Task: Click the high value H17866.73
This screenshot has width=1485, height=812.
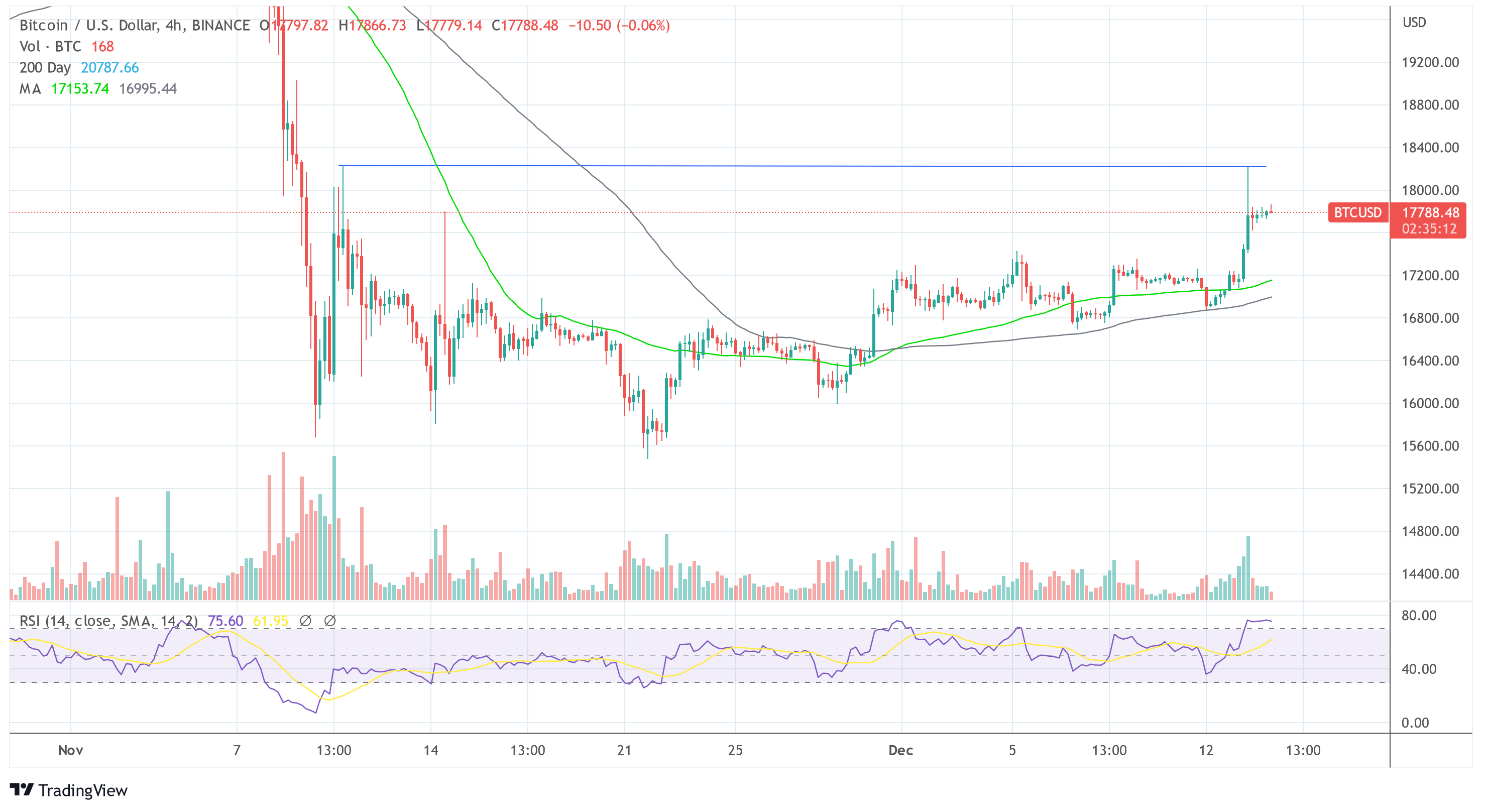Action: point(373,25)
